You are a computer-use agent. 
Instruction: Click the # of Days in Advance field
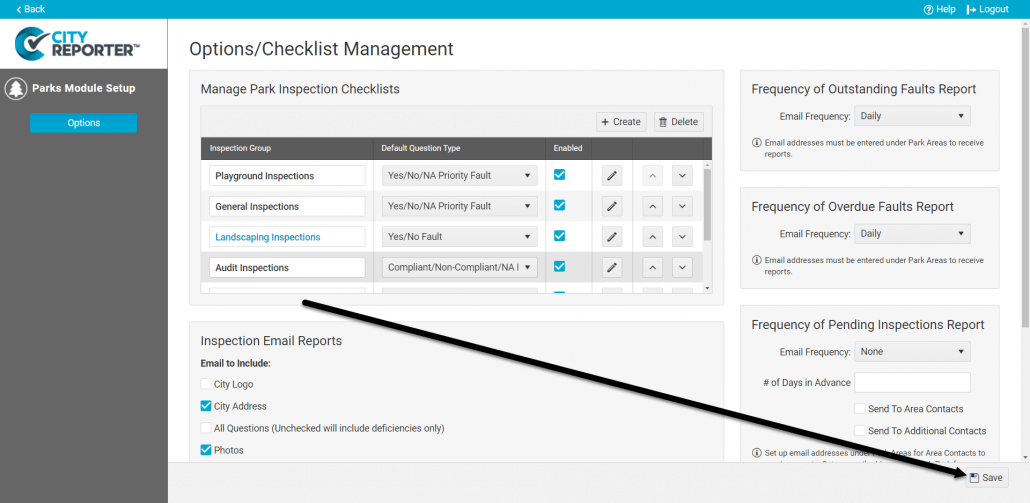pyautogui.click(x=912, y=383)
